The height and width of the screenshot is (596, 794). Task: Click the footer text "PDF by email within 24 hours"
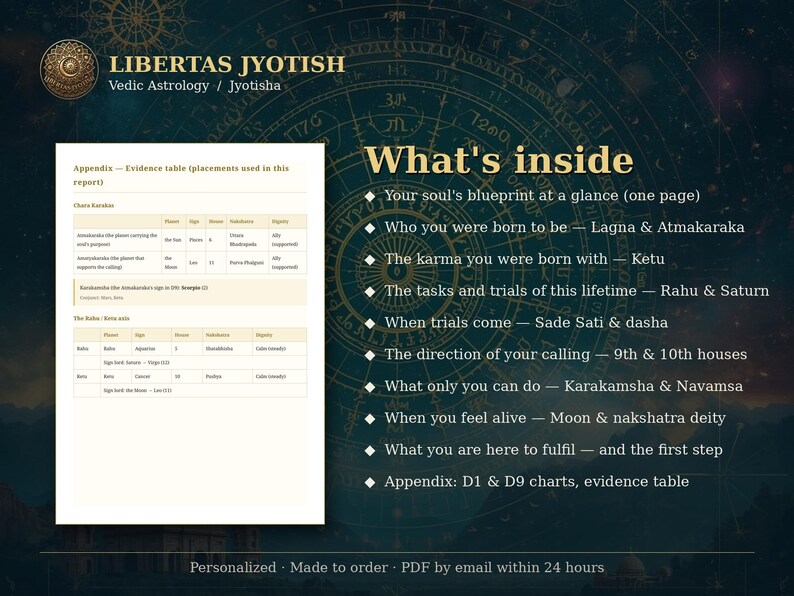click(502, 567)
